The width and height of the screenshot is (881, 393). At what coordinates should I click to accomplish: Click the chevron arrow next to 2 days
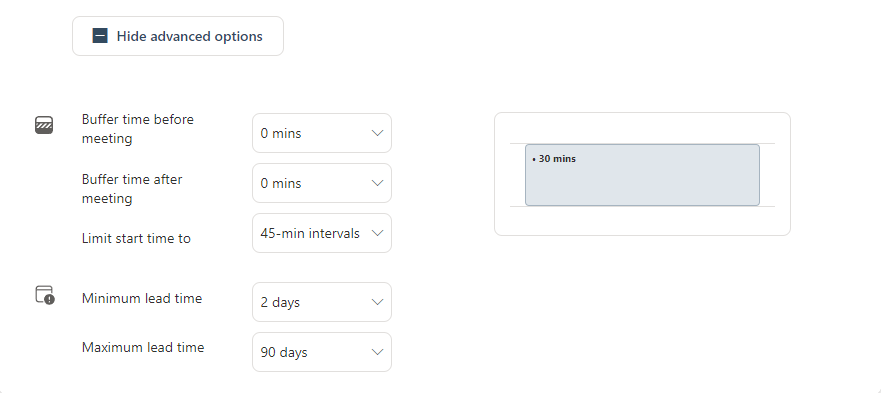(x=378, y=302)
